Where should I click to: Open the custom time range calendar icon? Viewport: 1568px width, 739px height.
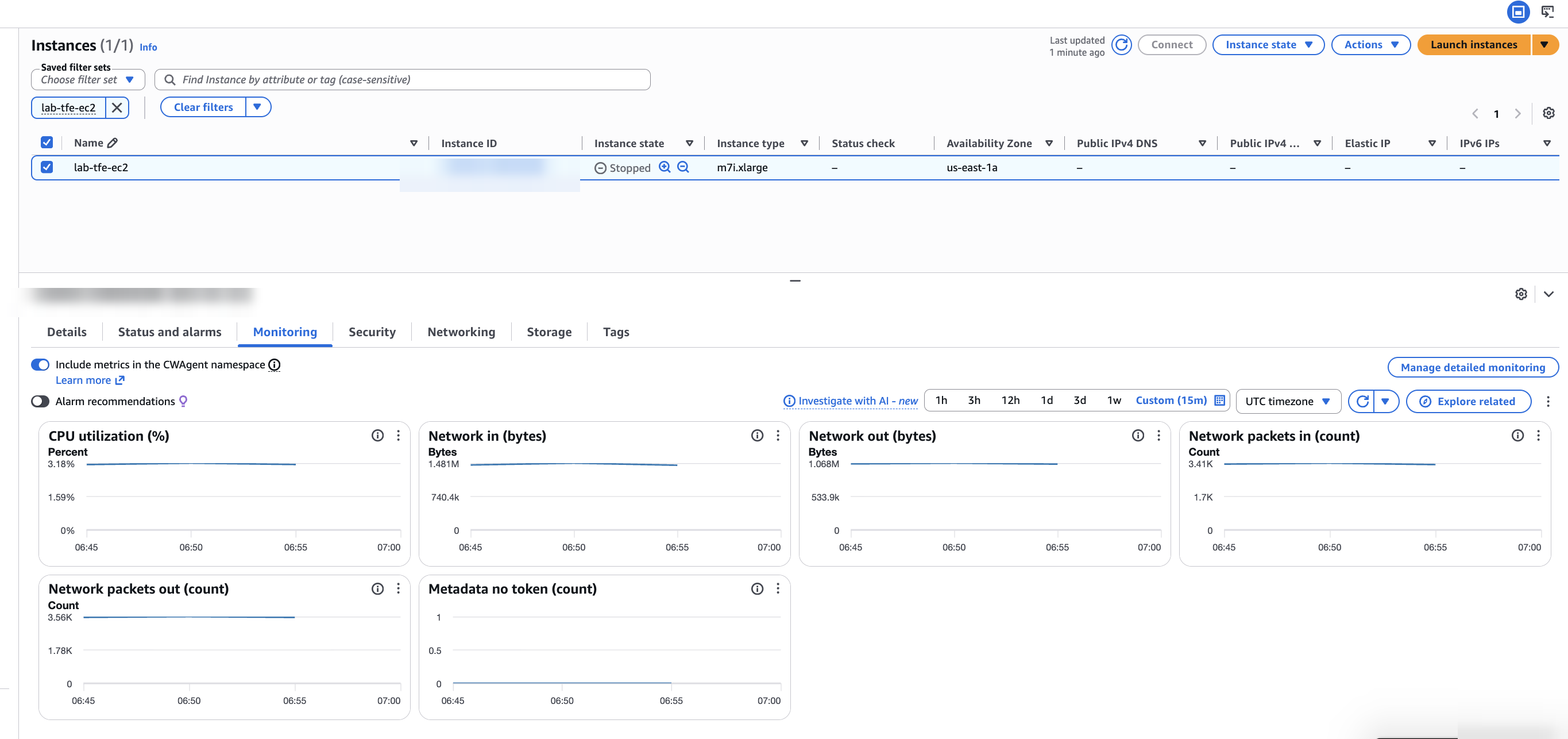(x=1219, y=401)
